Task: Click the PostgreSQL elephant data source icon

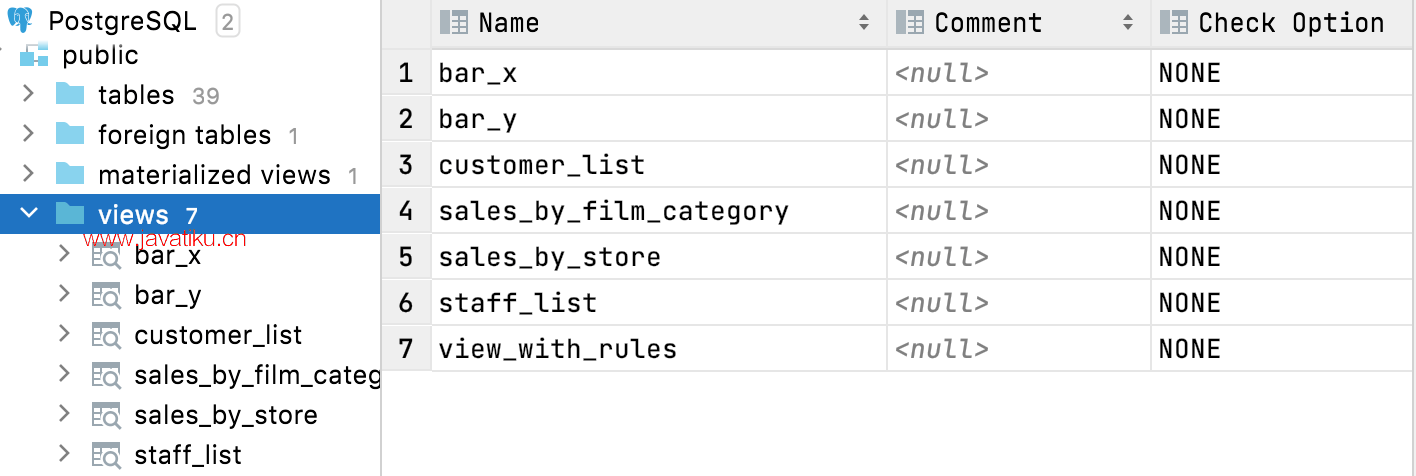Action: [x=20, y=21]
